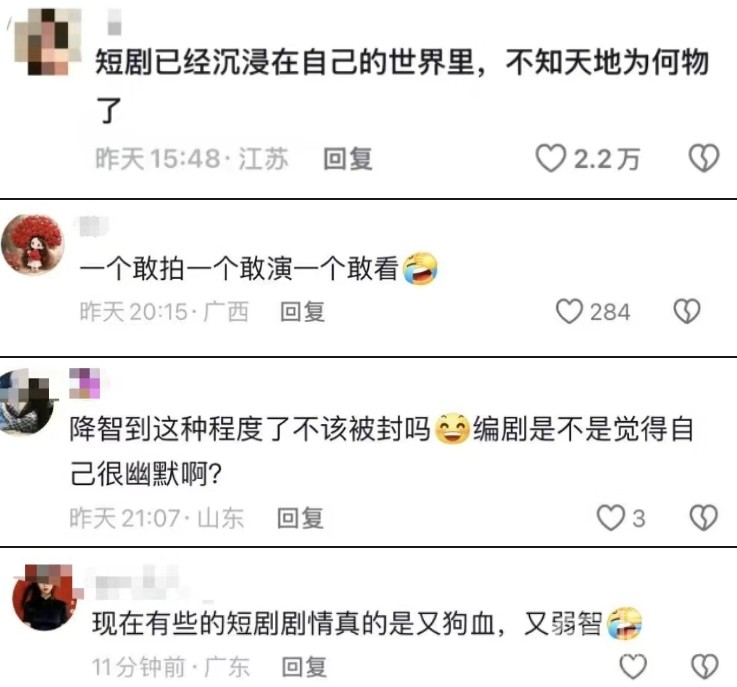Reply to the Guangdong 11分钟前 comment

(304, 667)
